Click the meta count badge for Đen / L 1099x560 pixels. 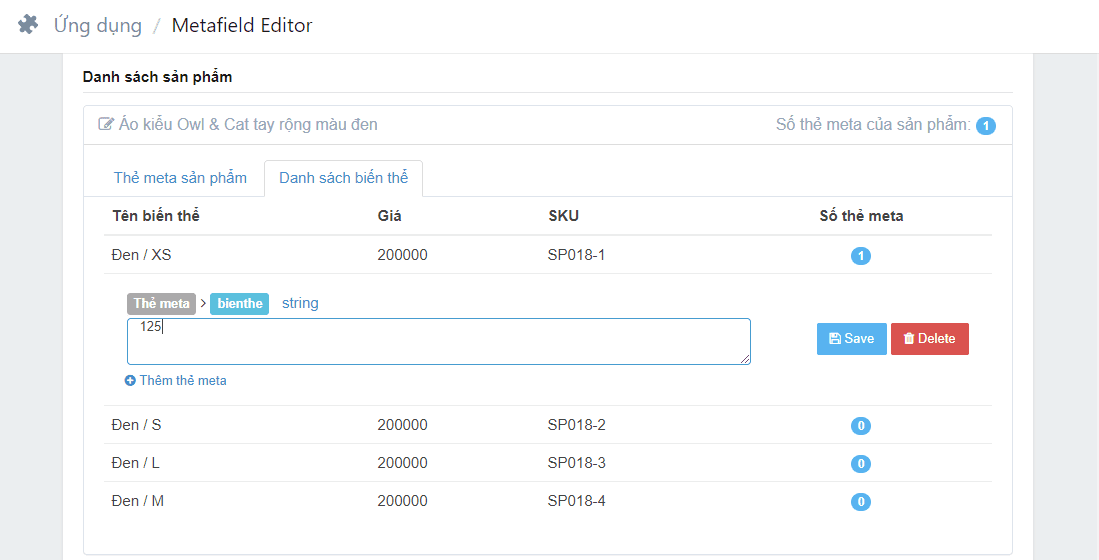click(x=861, y=464)
